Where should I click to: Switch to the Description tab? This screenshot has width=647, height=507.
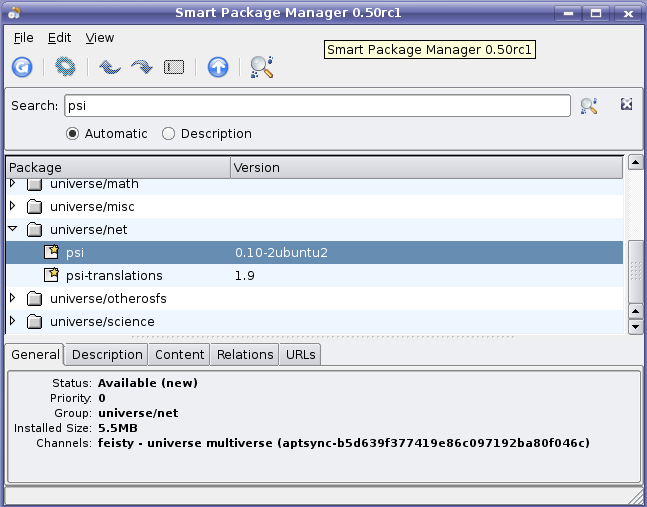(x=107, y=355)
